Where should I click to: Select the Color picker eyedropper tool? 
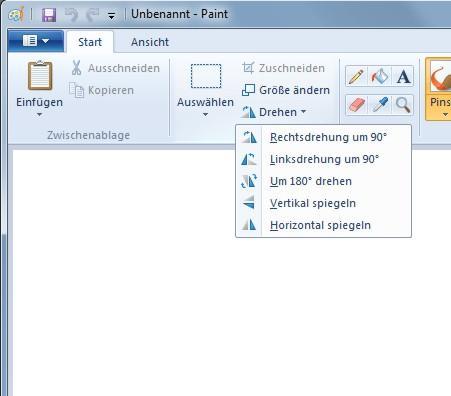[379, 105]
